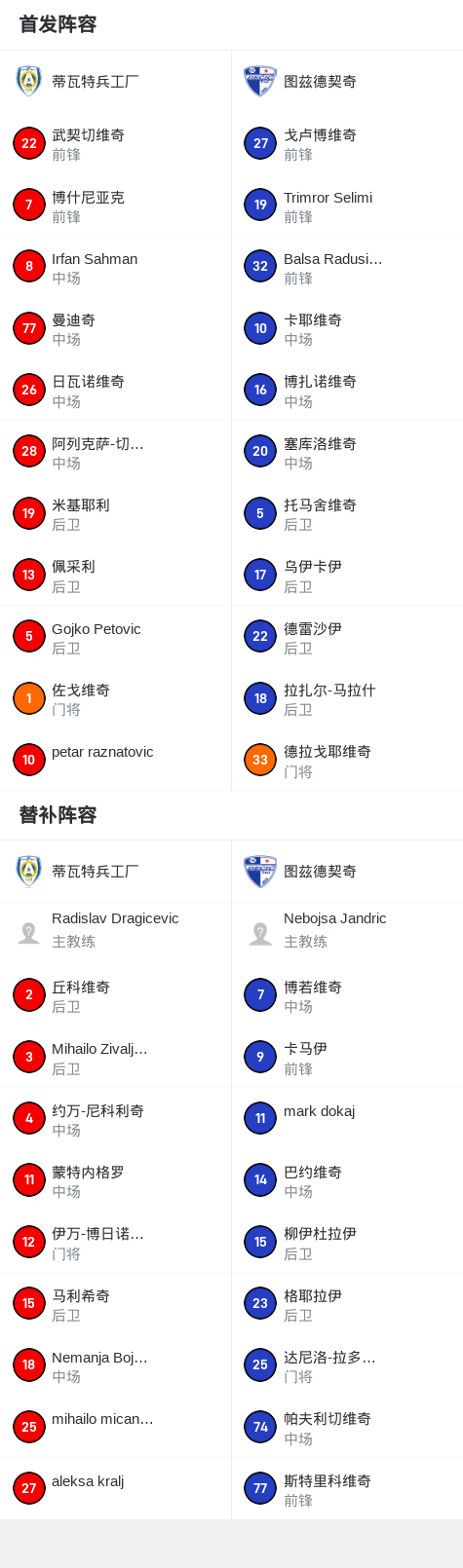Tap red number 22 badge for 武契切维奇
This screenshot has width=463, height=1568.
(29, 143)
